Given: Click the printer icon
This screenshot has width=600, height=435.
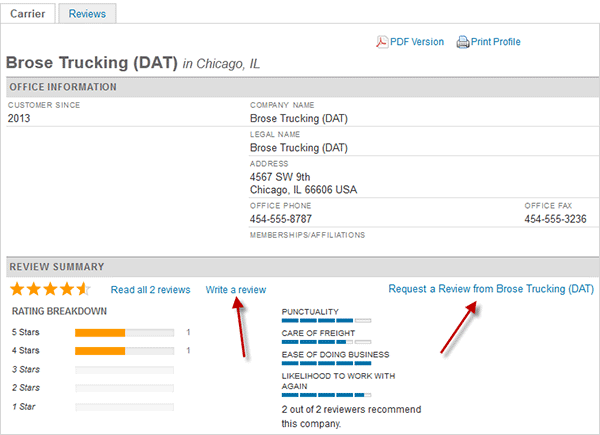Looking at the screenshot, I should [x=462, y=42].
